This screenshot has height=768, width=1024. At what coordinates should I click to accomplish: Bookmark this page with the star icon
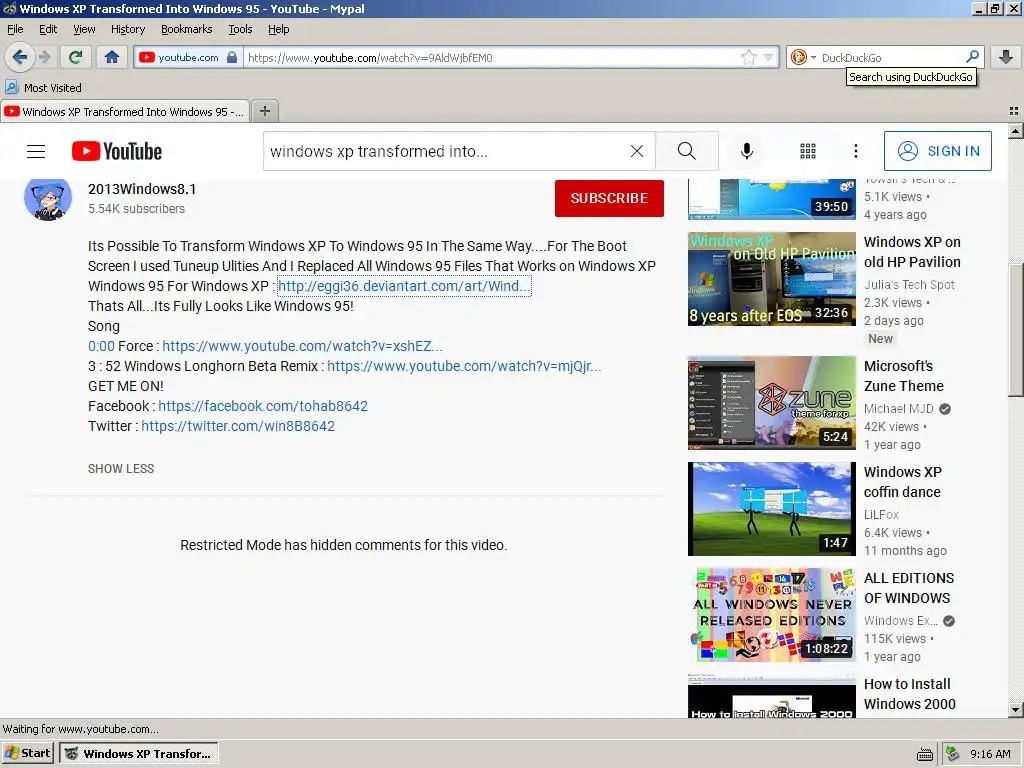[748, 57]
